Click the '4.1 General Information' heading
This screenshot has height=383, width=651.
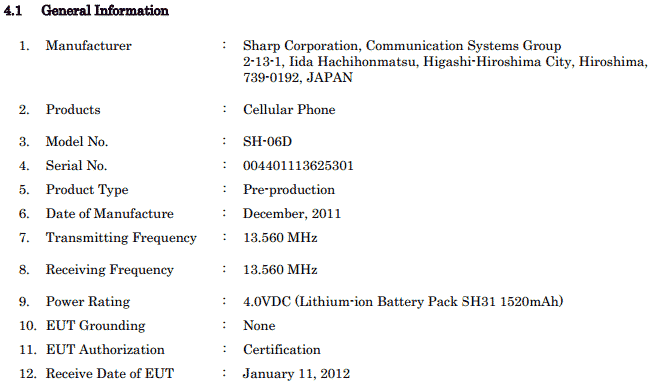pos(86,10)
